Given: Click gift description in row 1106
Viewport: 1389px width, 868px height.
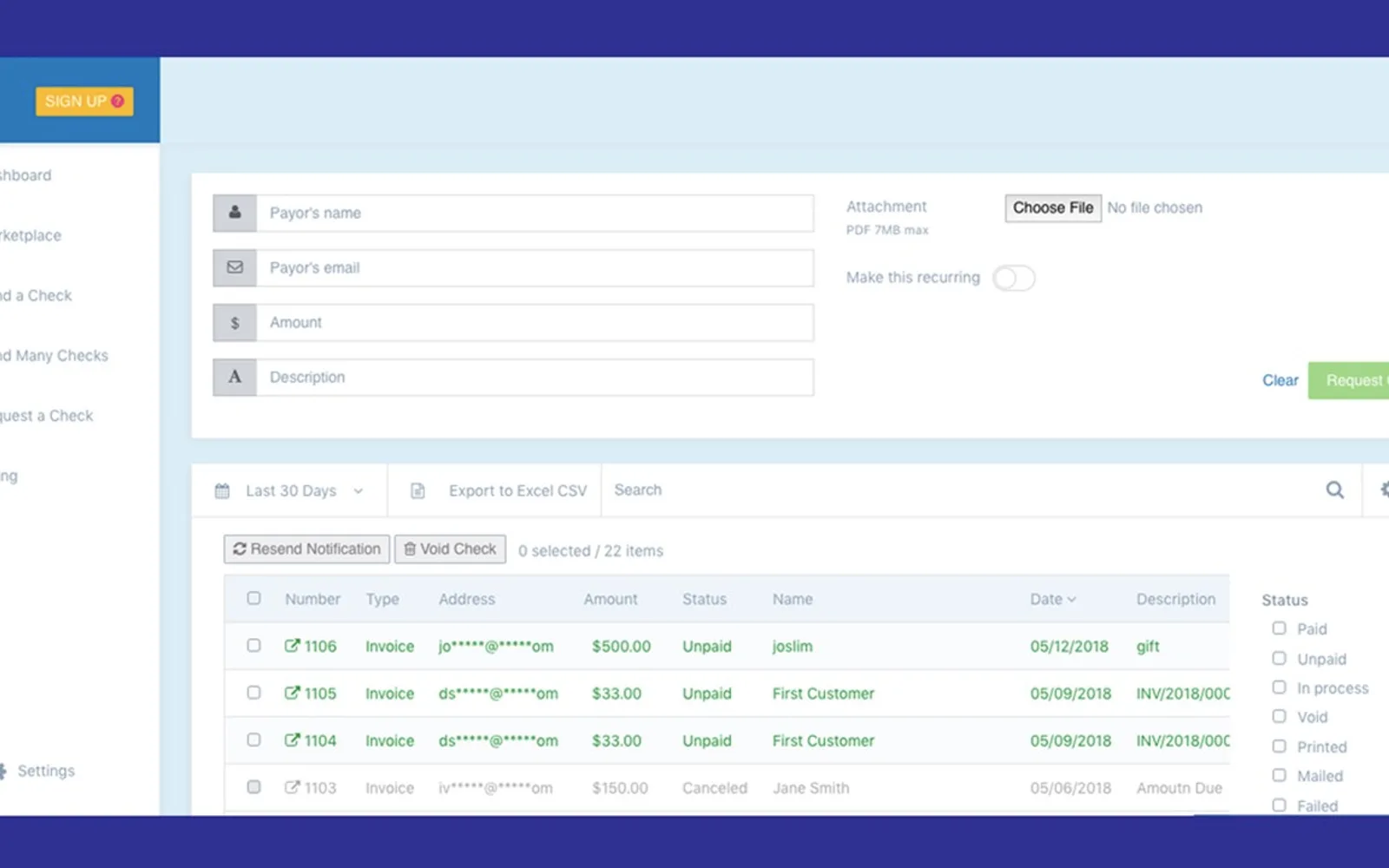Looking at the screenshot, I should click(x=1148, y=647).
